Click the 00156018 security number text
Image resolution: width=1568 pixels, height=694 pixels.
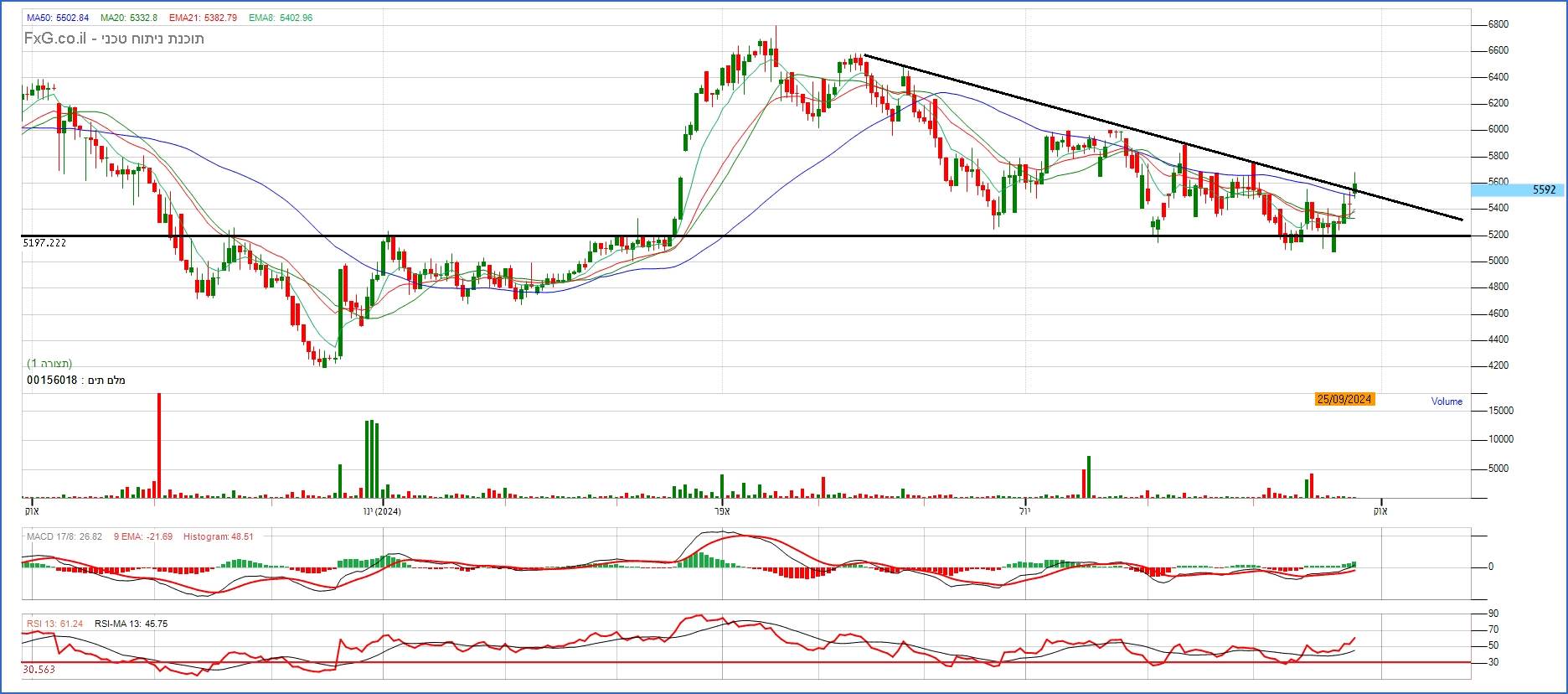pos(52,381)
